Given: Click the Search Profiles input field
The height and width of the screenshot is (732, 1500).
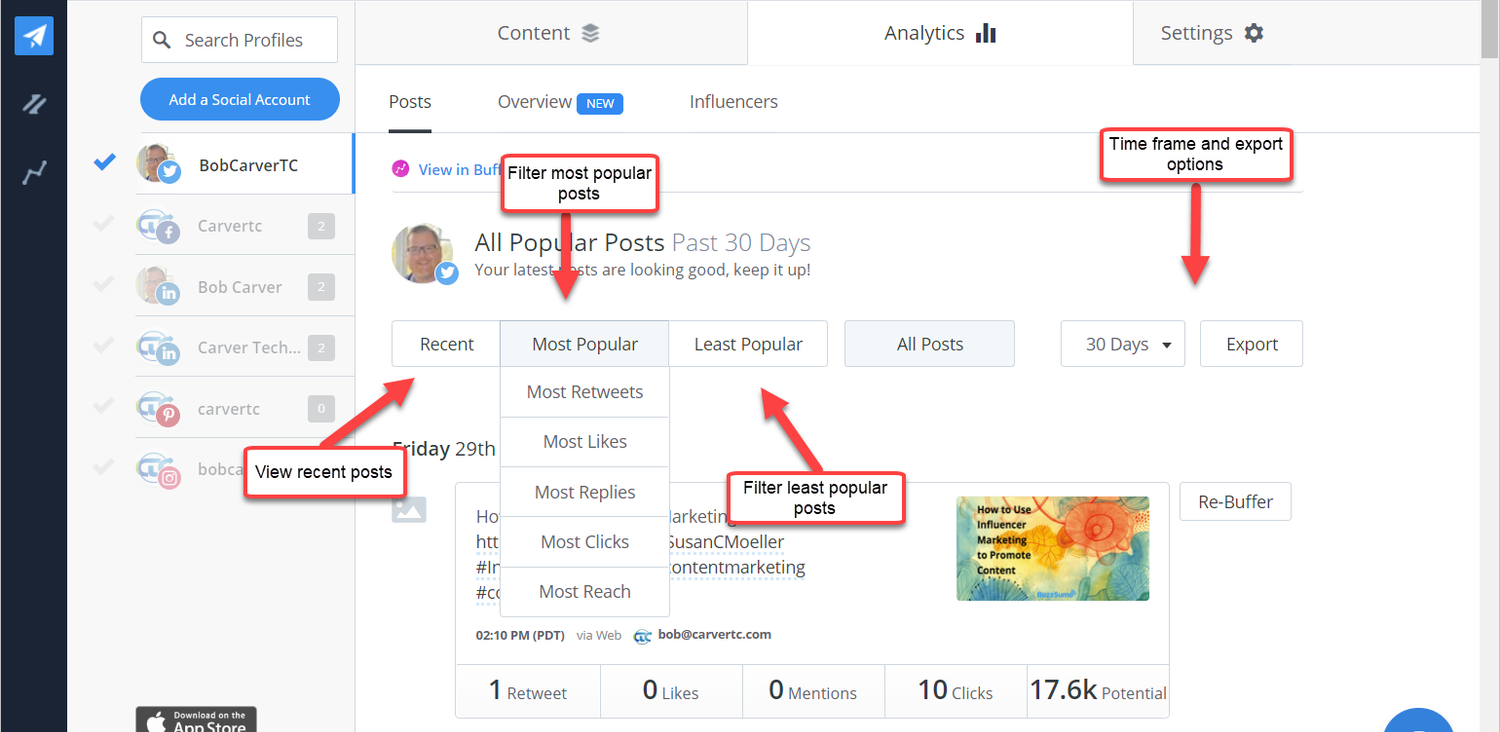Looking at the screenshot, I should (x=240, y=40).
